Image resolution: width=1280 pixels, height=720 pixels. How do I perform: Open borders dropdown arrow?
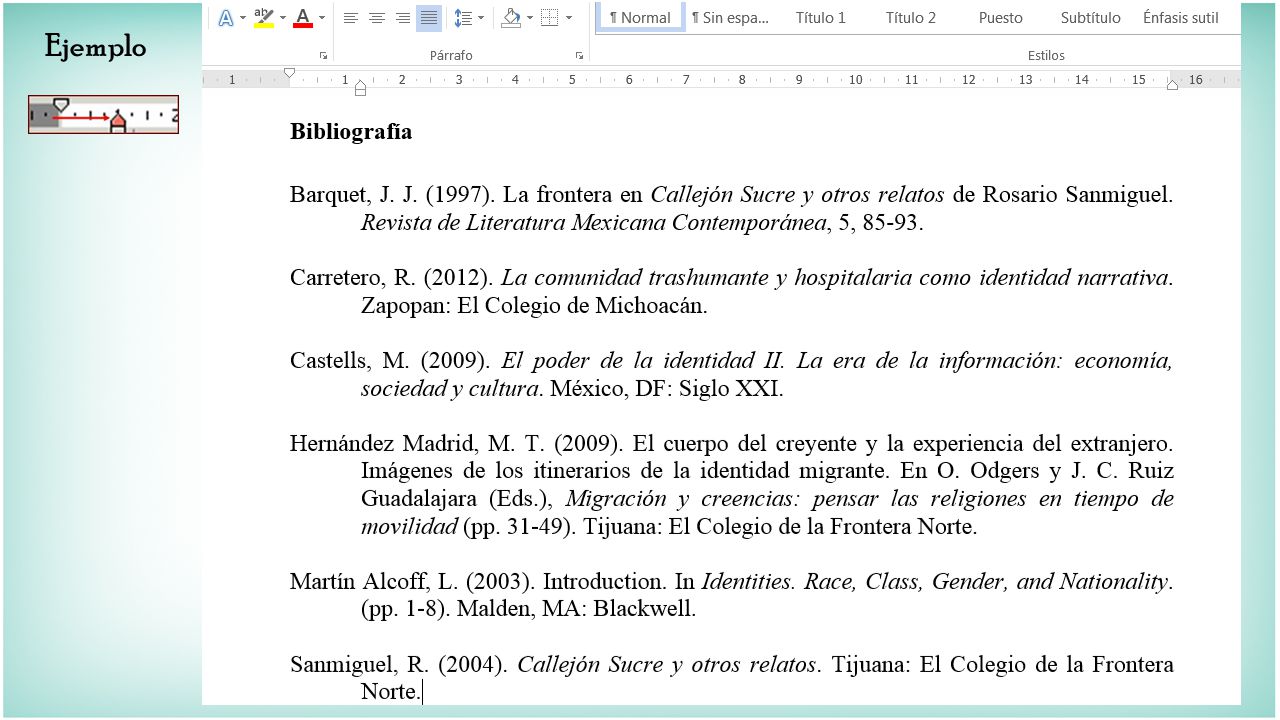click(x=569, y=17)
